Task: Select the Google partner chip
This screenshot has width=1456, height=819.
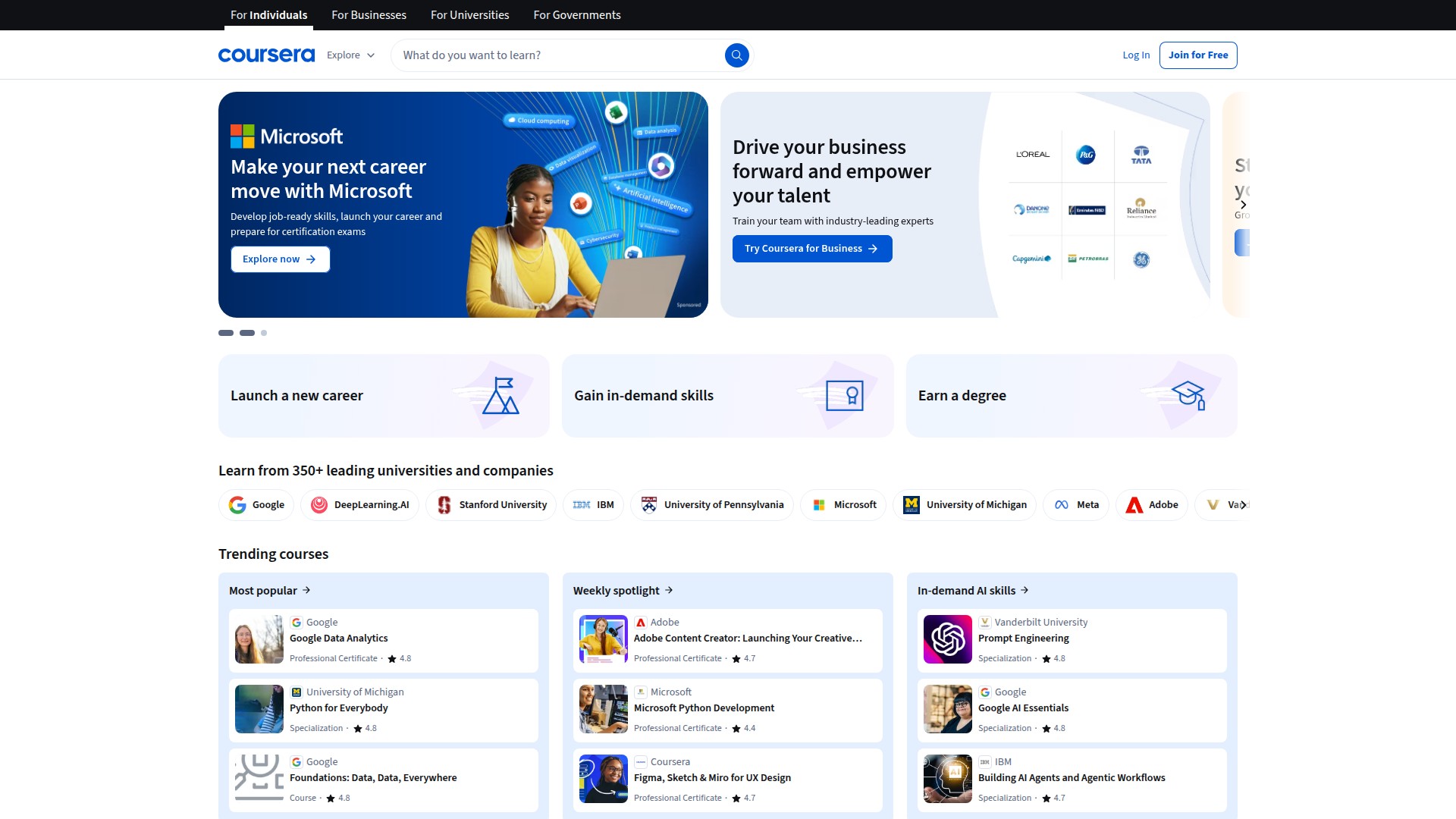Action: click(256, 505)
